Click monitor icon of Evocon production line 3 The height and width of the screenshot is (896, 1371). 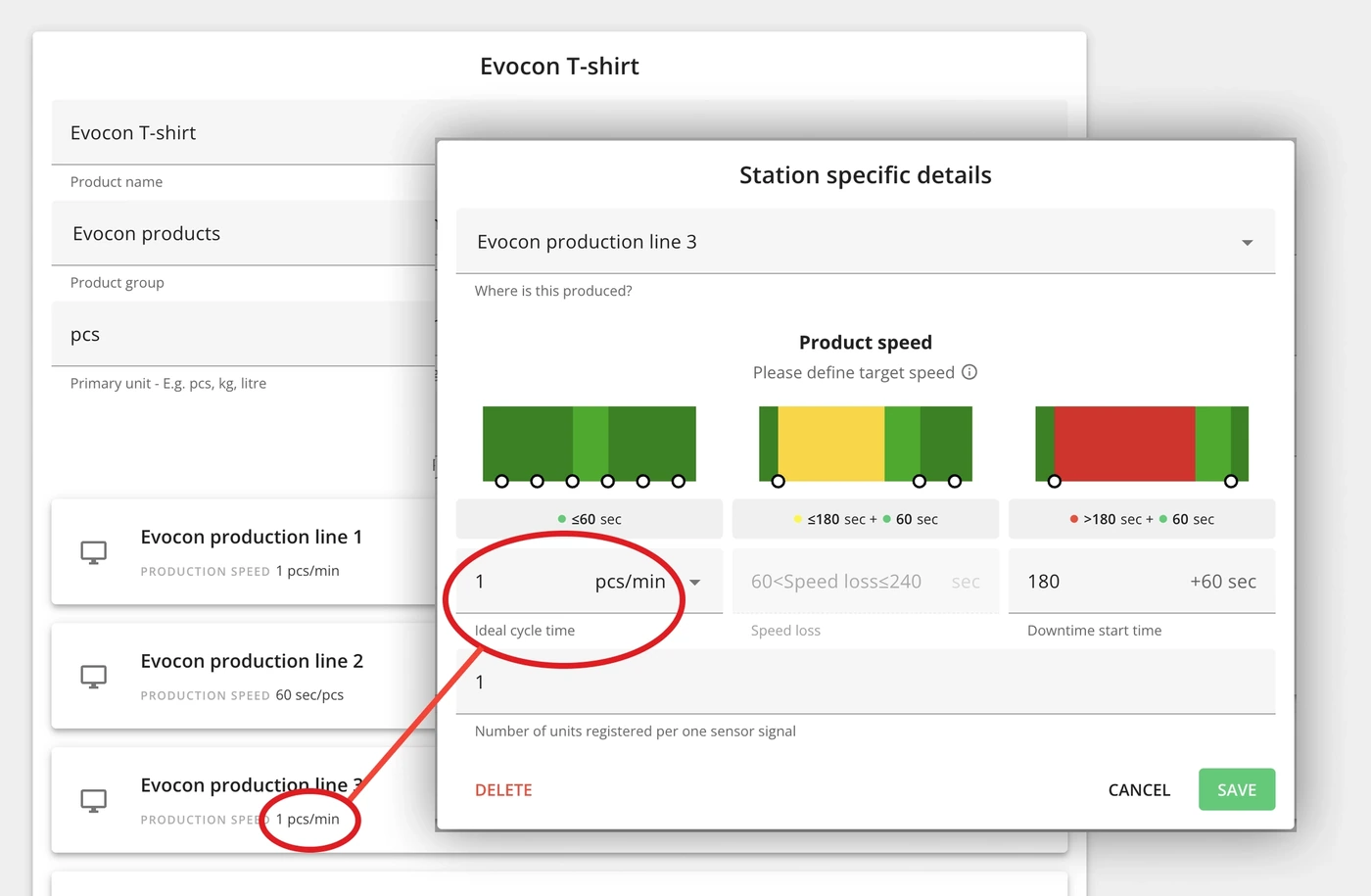(x=93, y=801)
